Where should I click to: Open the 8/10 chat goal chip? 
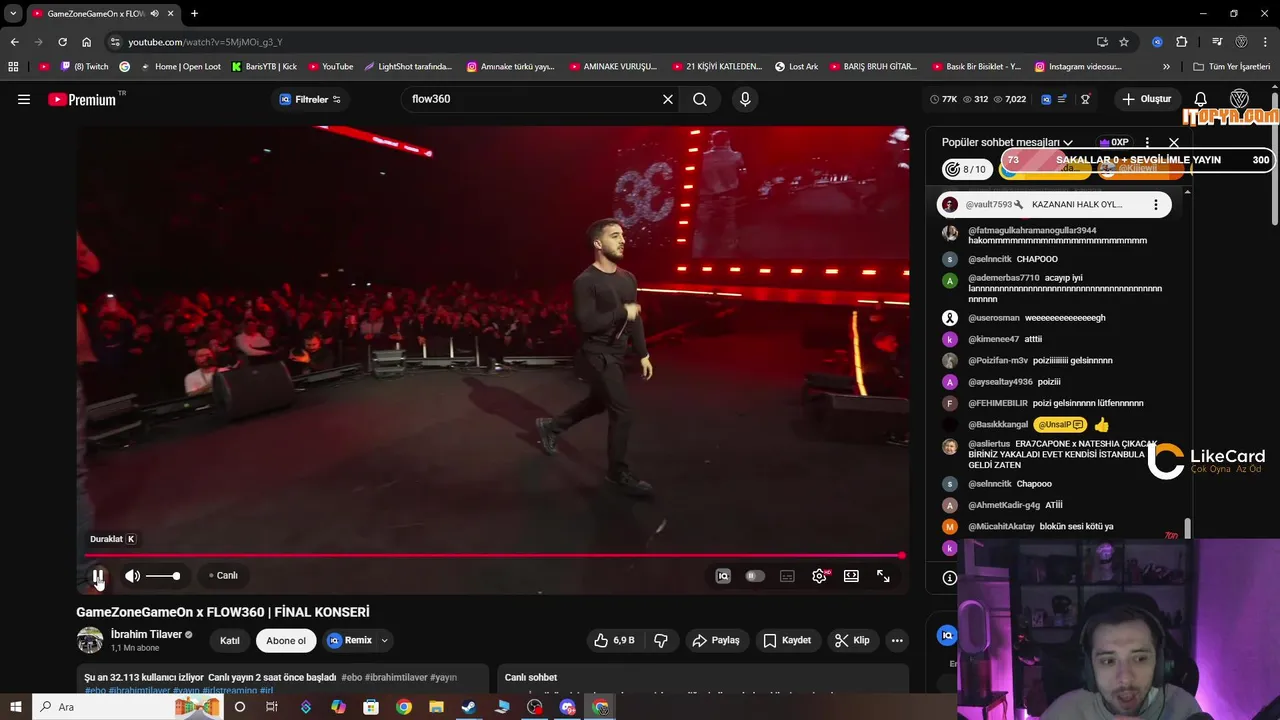click(x=968, y=169)
